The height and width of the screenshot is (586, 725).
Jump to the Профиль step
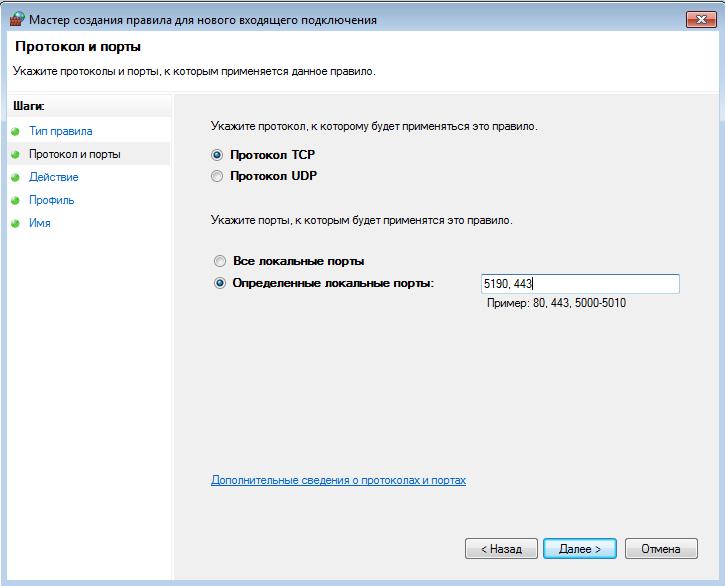coord(51,200)
